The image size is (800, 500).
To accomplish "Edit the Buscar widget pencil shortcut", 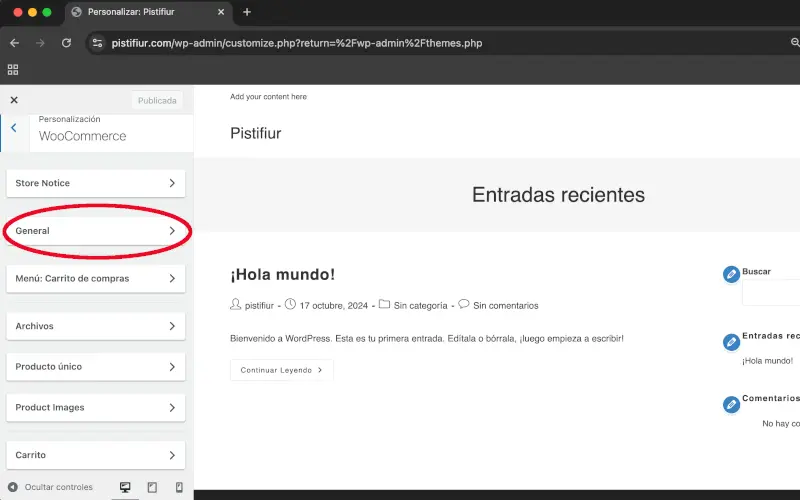I will click(x=731, y=274).
